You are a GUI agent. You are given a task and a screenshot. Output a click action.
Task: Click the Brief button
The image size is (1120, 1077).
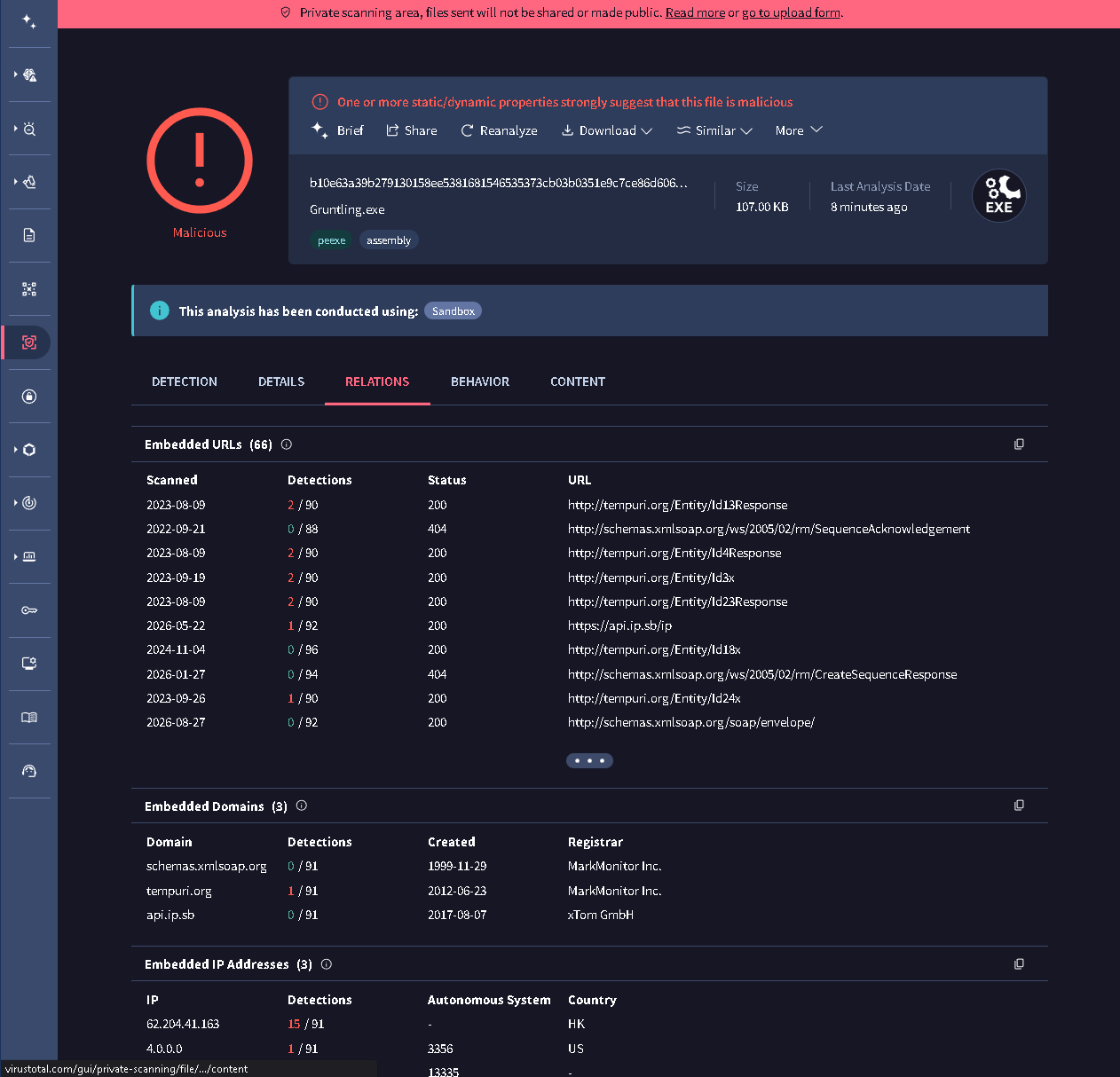click(x=337, y=130)
